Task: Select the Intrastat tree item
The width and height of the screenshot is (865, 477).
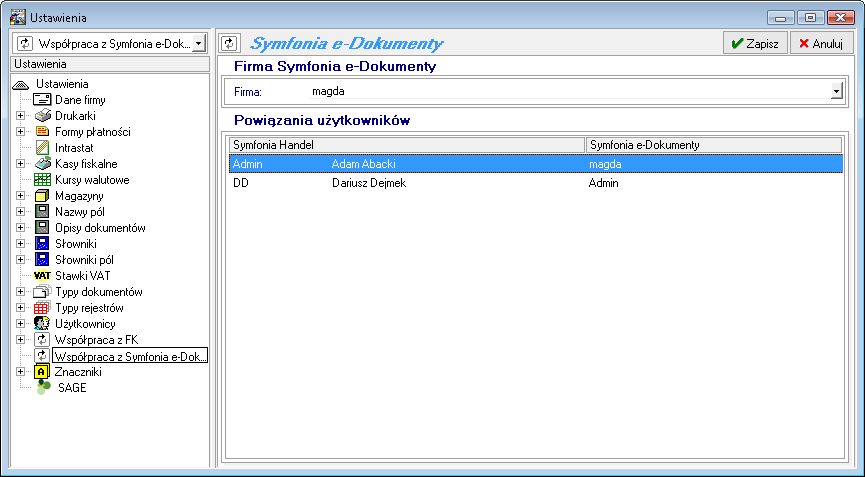Action: tap(74, 148)
